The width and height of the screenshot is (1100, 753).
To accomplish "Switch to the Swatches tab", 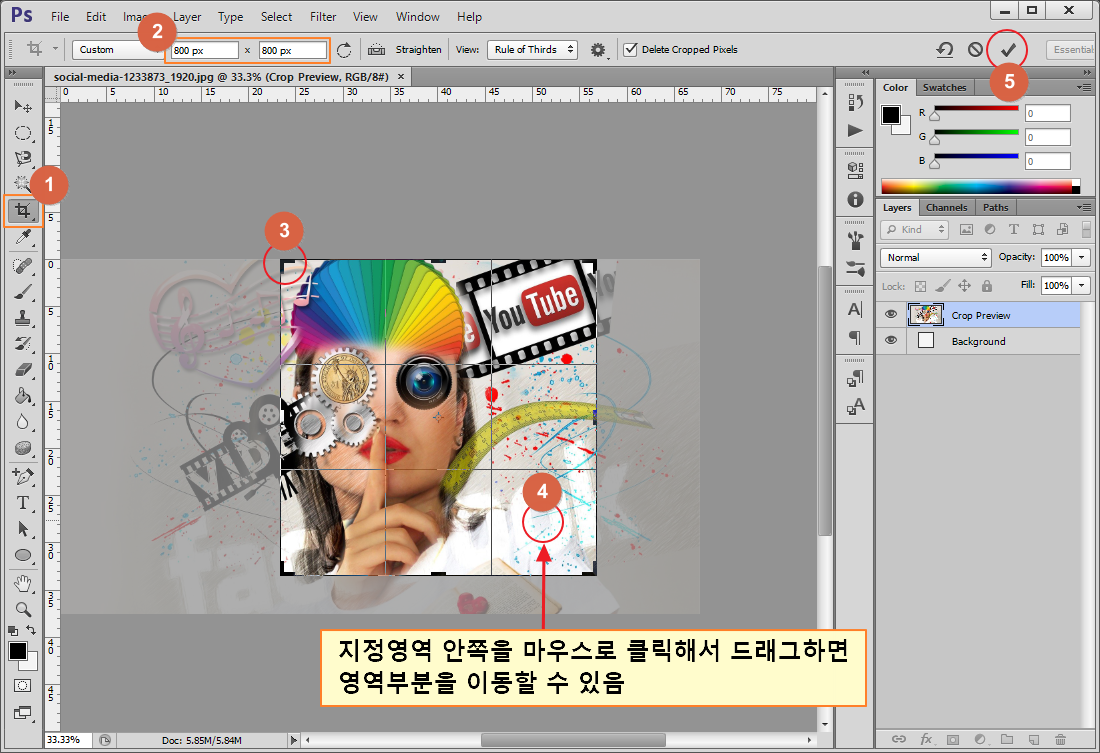I will tap(944, 88).
